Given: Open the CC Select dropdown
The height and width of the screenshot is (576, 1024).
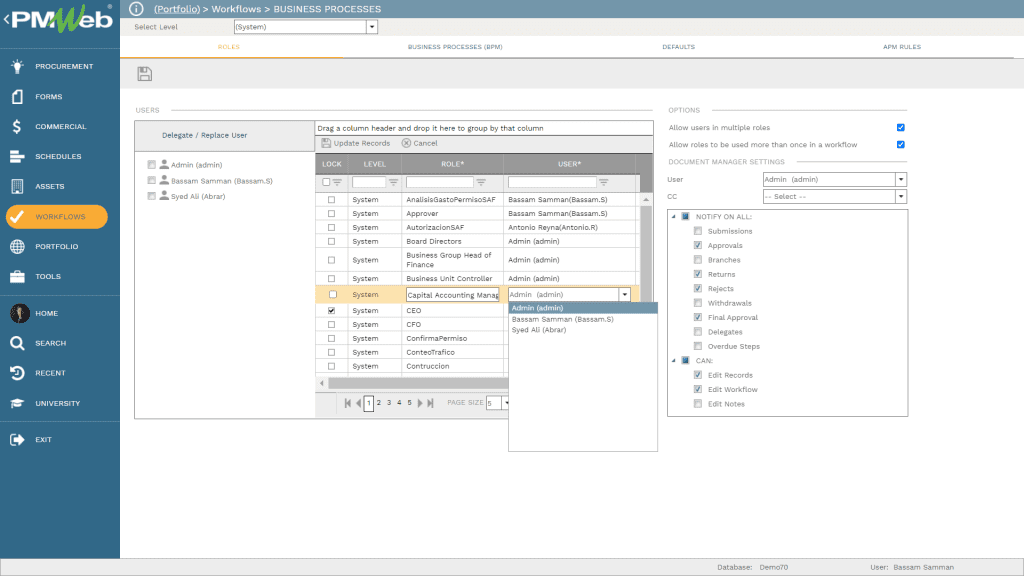Looking at the screenshot, I should click(901, 197).
